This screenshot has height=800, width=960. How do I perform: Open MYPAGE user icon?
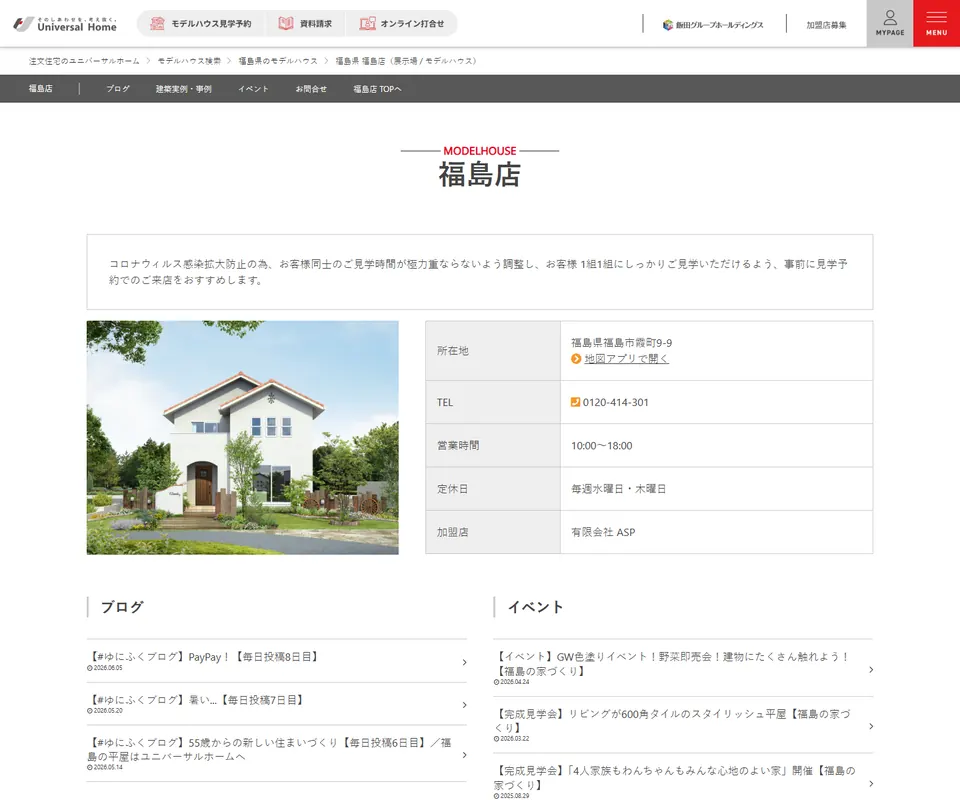(890, 23)
